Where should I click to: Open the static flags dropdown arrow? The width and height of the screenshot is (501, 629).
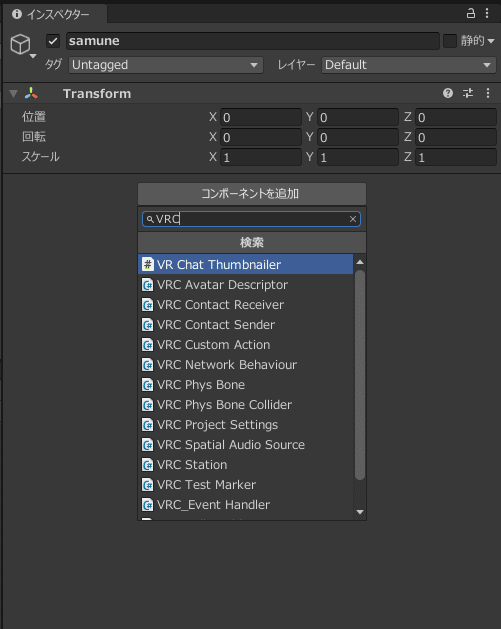pos(491,41)
